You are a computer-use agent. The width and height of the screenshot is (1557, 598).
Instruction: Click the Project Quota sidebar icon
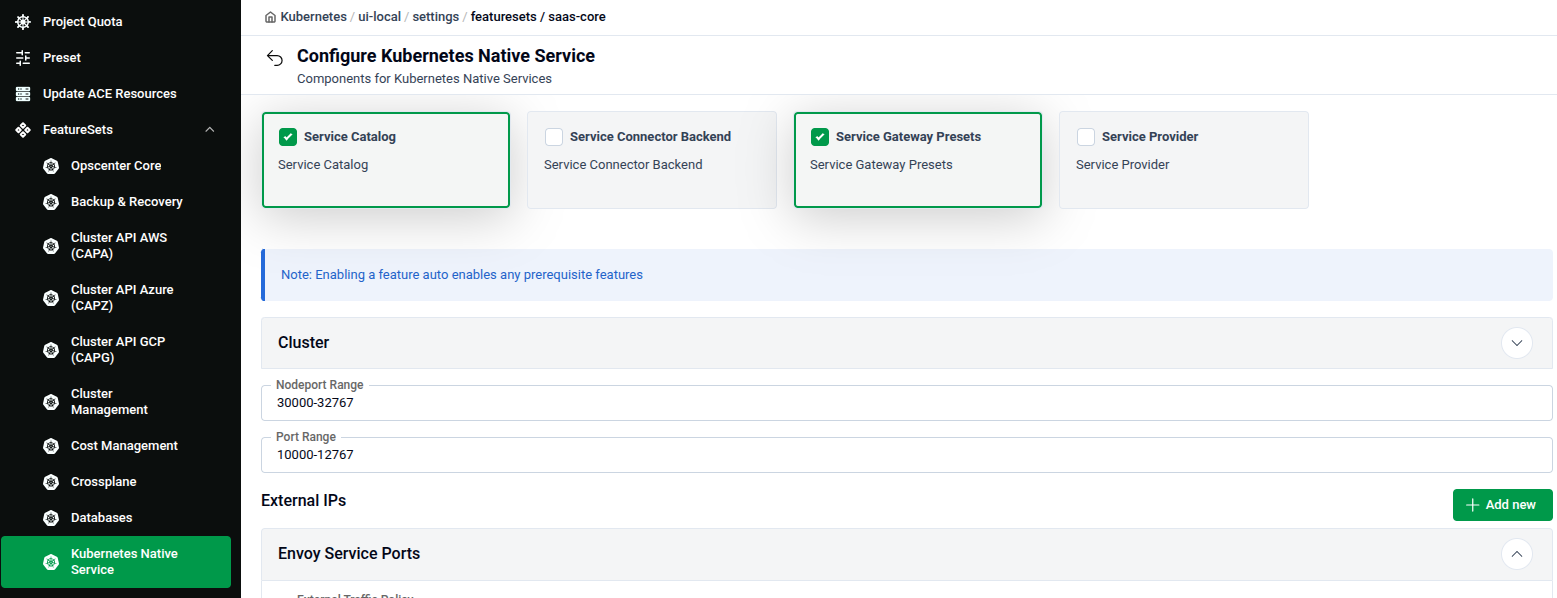(x=23, y=22)
